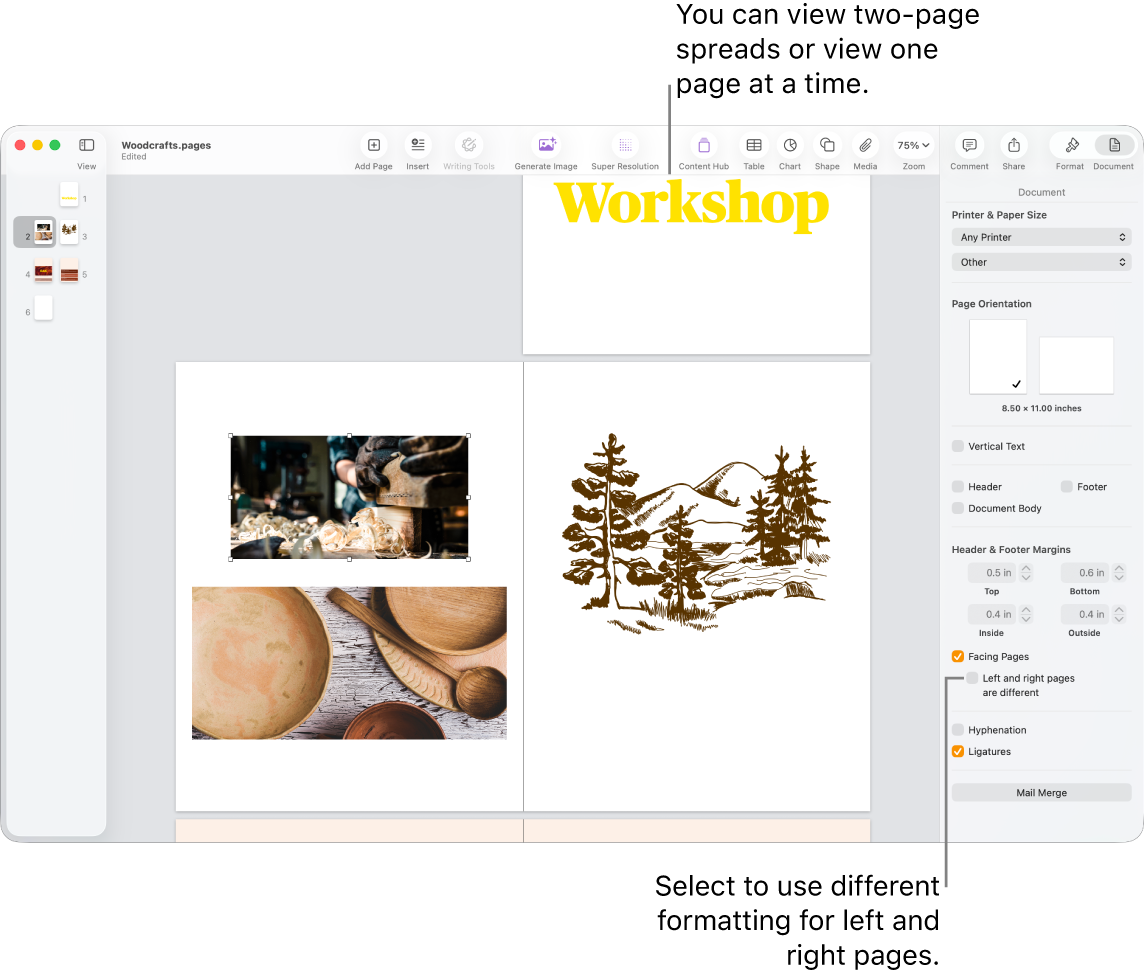1144x974 pixels.
Task: Increase the Top header margin value
Action: pos(1028,567)
